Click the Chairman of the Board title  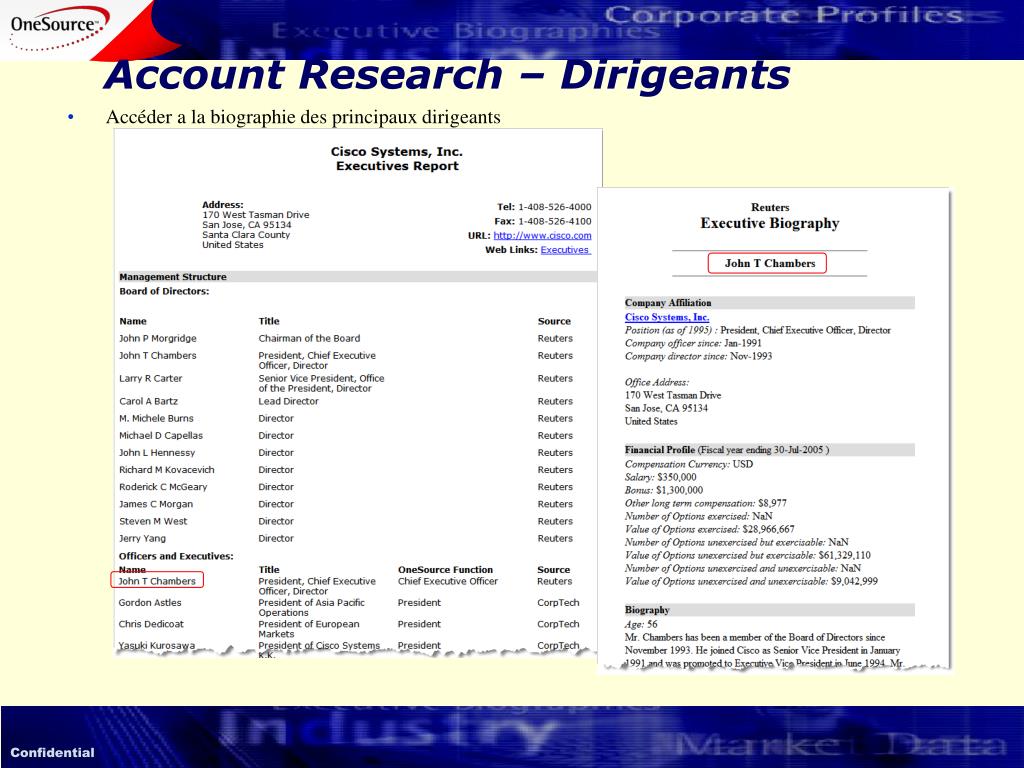[x=309, y=338]
